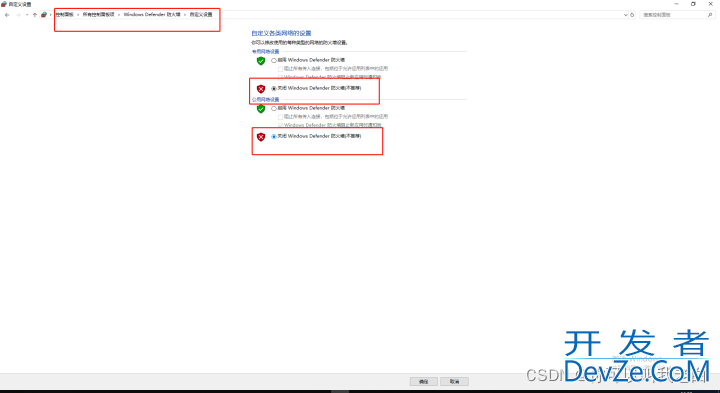Refresh the page with refresh icon
Viewport: 720px width, 393px height.
pyautogui.click(x=632, y=15)
